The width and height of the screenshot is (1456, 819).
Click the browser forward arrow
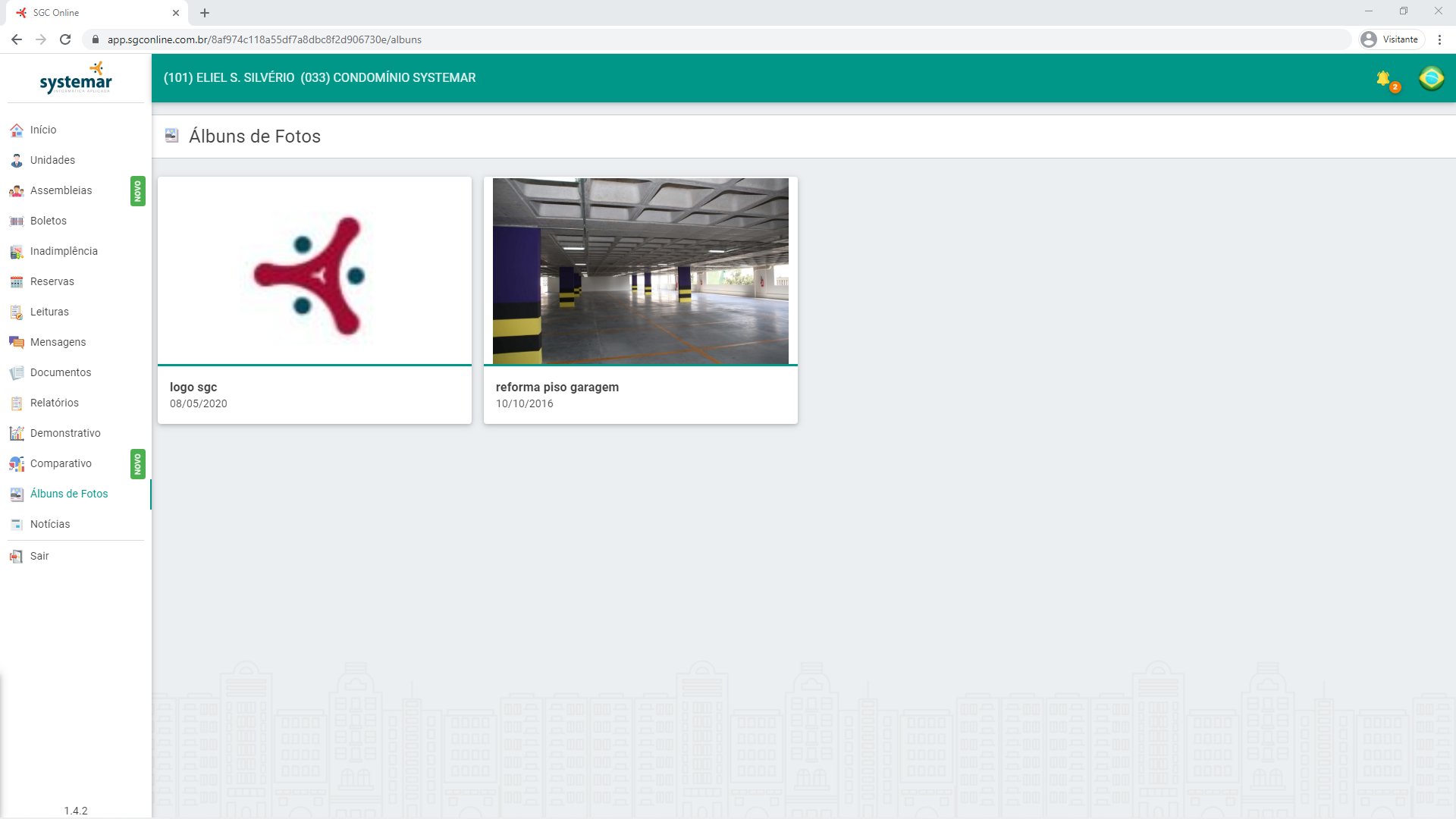41,39
